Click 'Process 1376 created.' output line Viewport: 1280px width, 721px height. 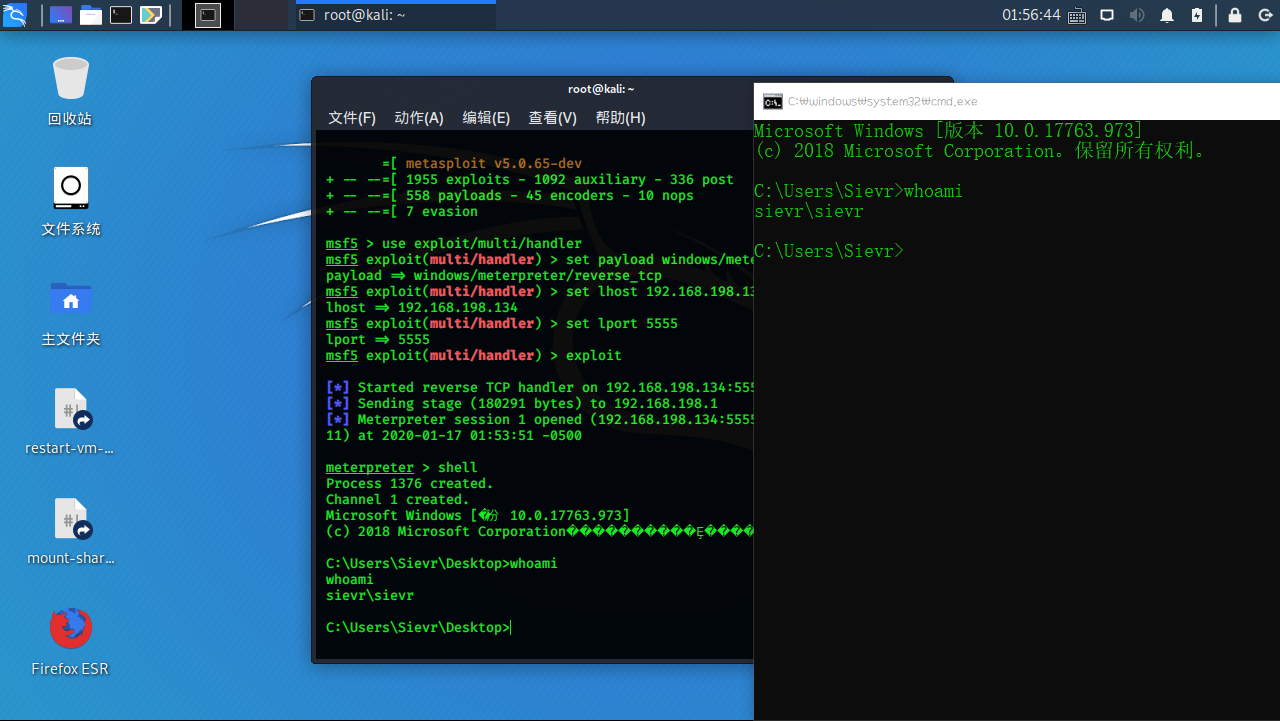tap(410, 484)
